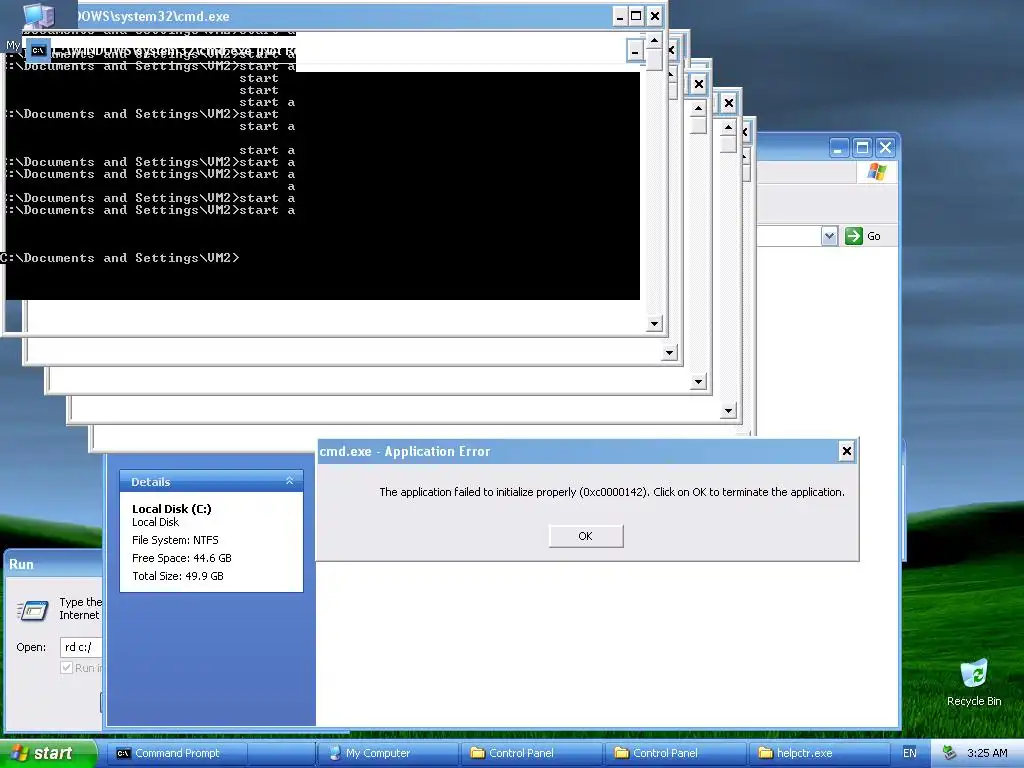Close the front cmd.exe window

coord(655,16)
